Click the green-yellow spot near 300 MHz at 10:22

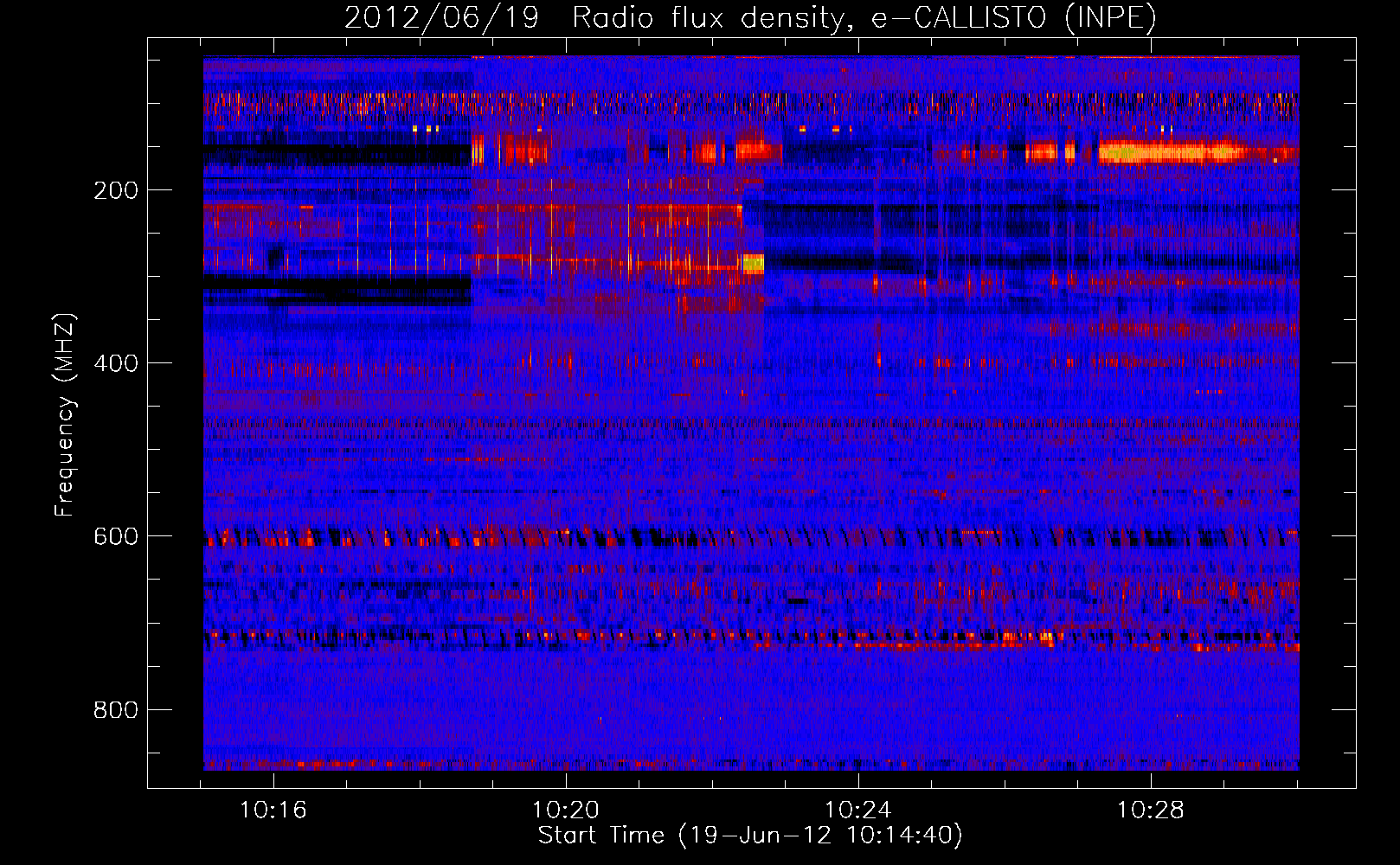click(x=753, y=263)
